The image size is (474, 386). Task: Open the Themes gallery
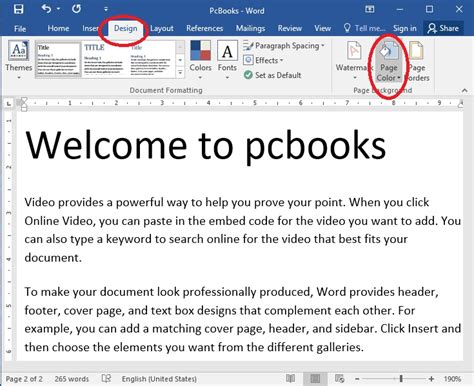tap(19, 60)
